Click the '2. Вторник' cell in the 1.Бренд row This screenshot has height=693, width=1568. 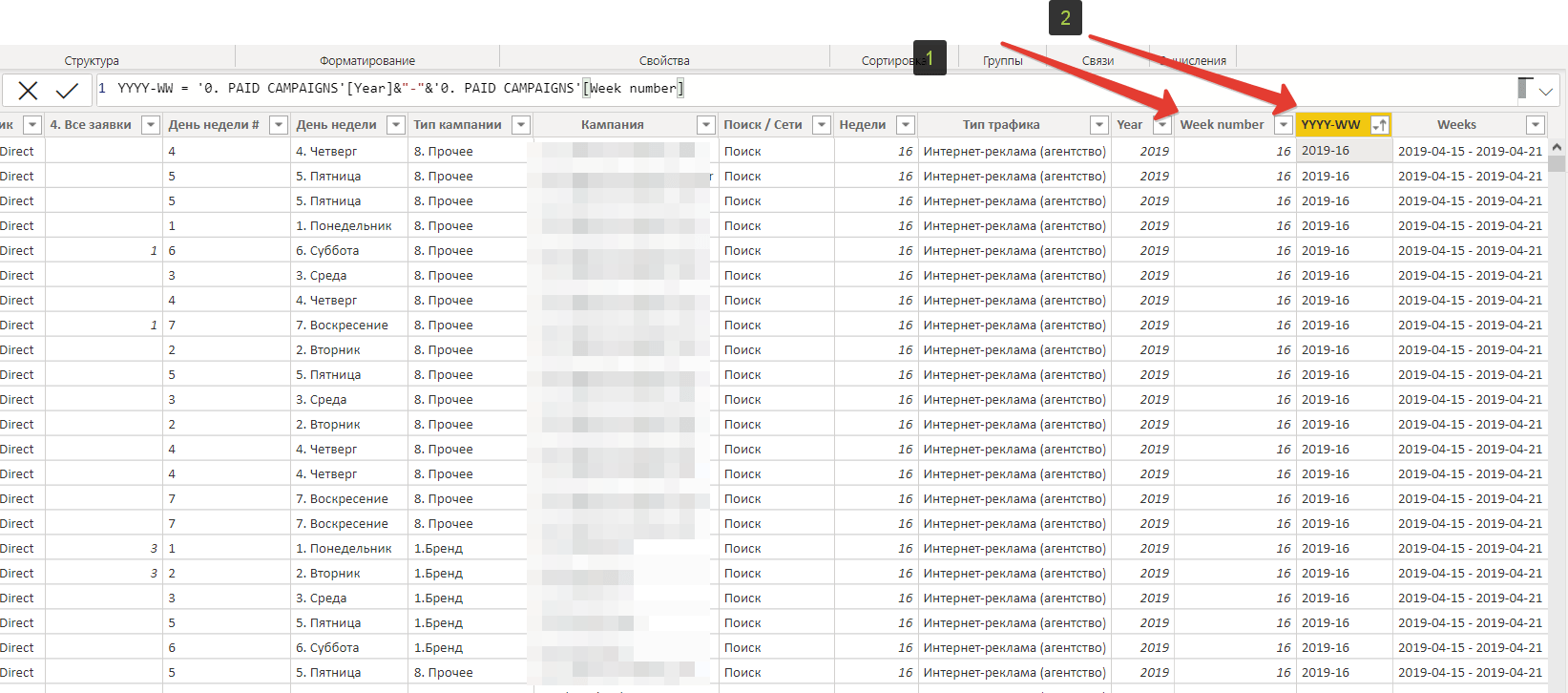pyautogui.click(x=349, y=574)
